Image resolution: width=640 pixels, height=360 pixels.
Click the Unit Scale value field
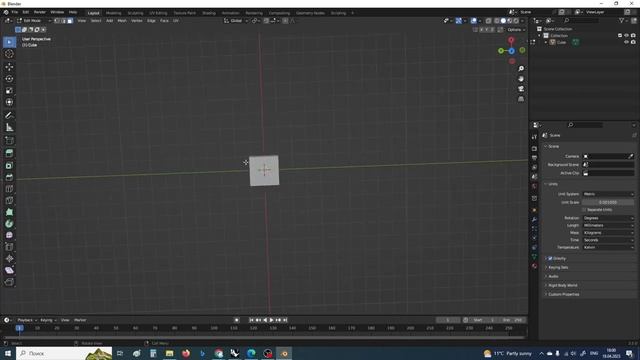608,202
